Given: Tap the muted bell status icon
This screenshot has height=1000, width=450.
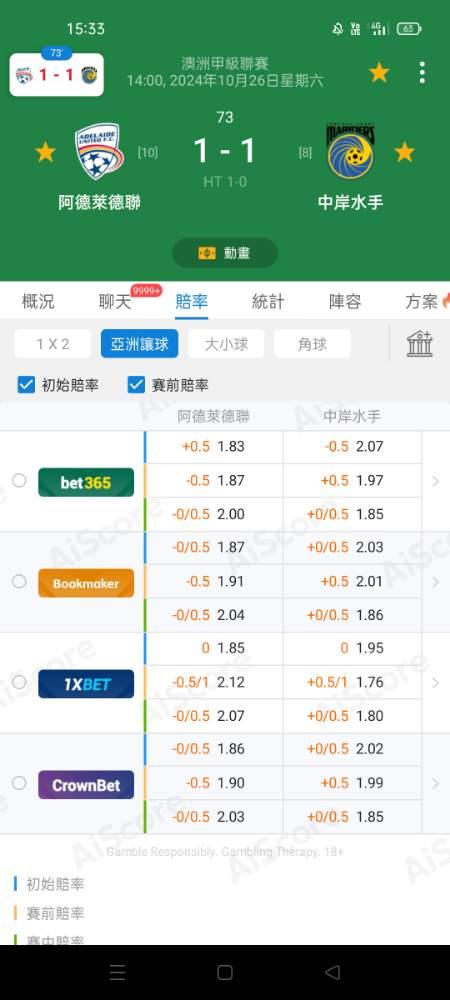Looking at the screenshot, I should [x=337, y=29].
